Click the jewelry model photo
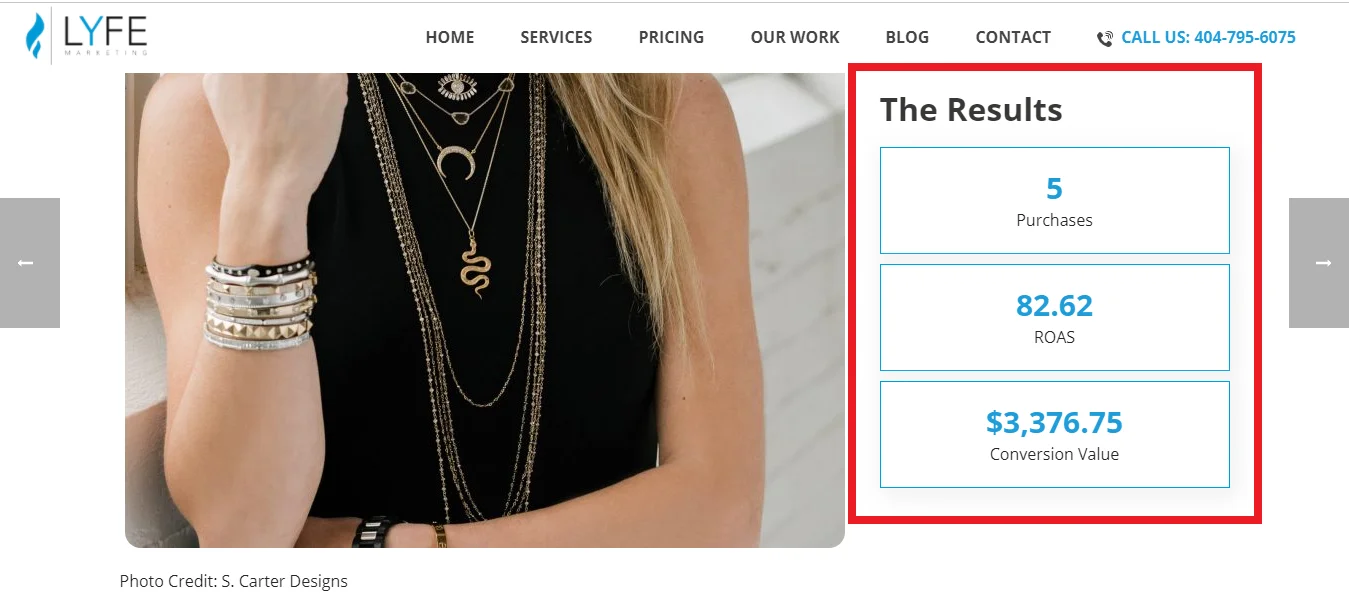 coord(485,310)
